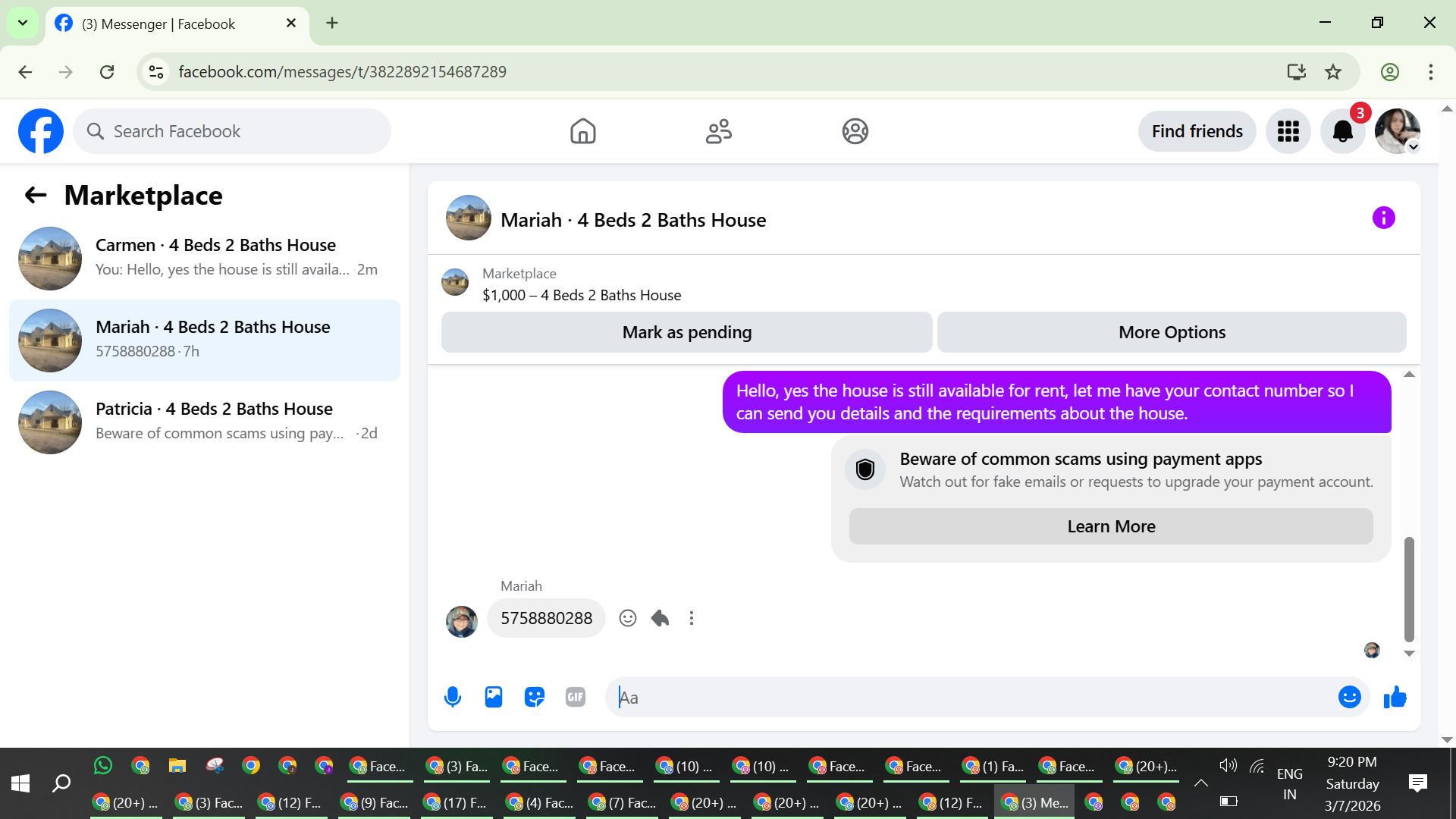Open File Explorer from the taskbar

click(177, 766)
